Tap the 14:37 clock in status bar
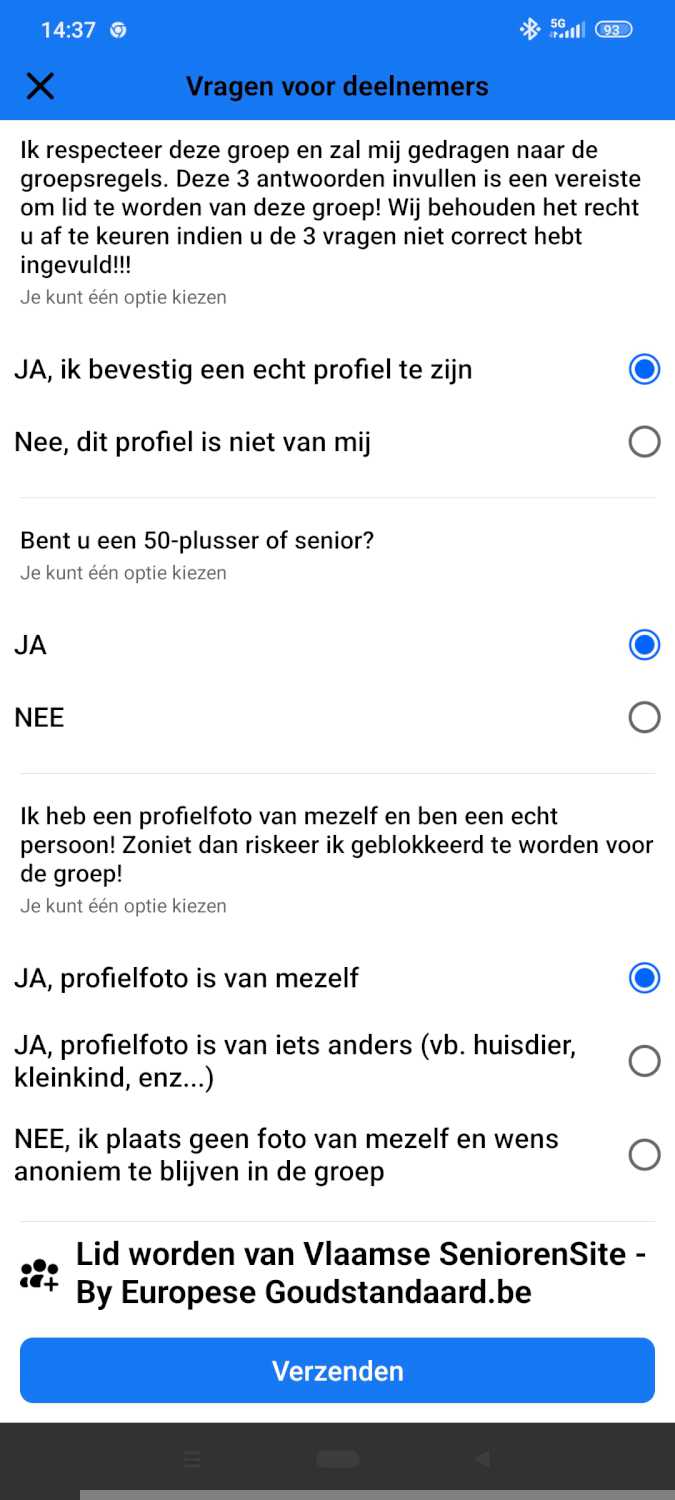Image resolution: width=675 pixels, height=1500 pixels. [x=68, y=30]
